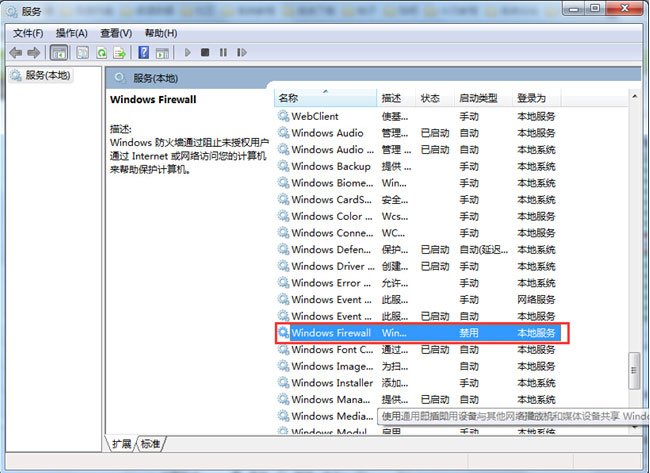Sort by the 启动类型 column header

483,98
